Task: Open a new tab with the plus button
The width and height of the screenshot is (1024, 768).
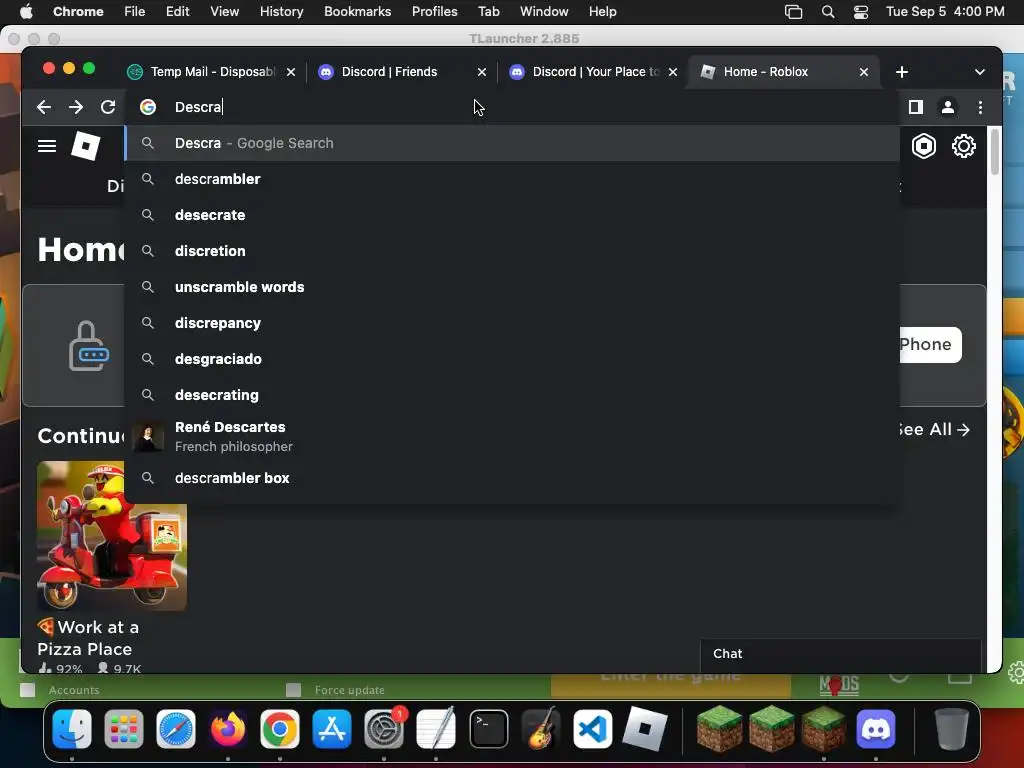Action: point(902,72)
